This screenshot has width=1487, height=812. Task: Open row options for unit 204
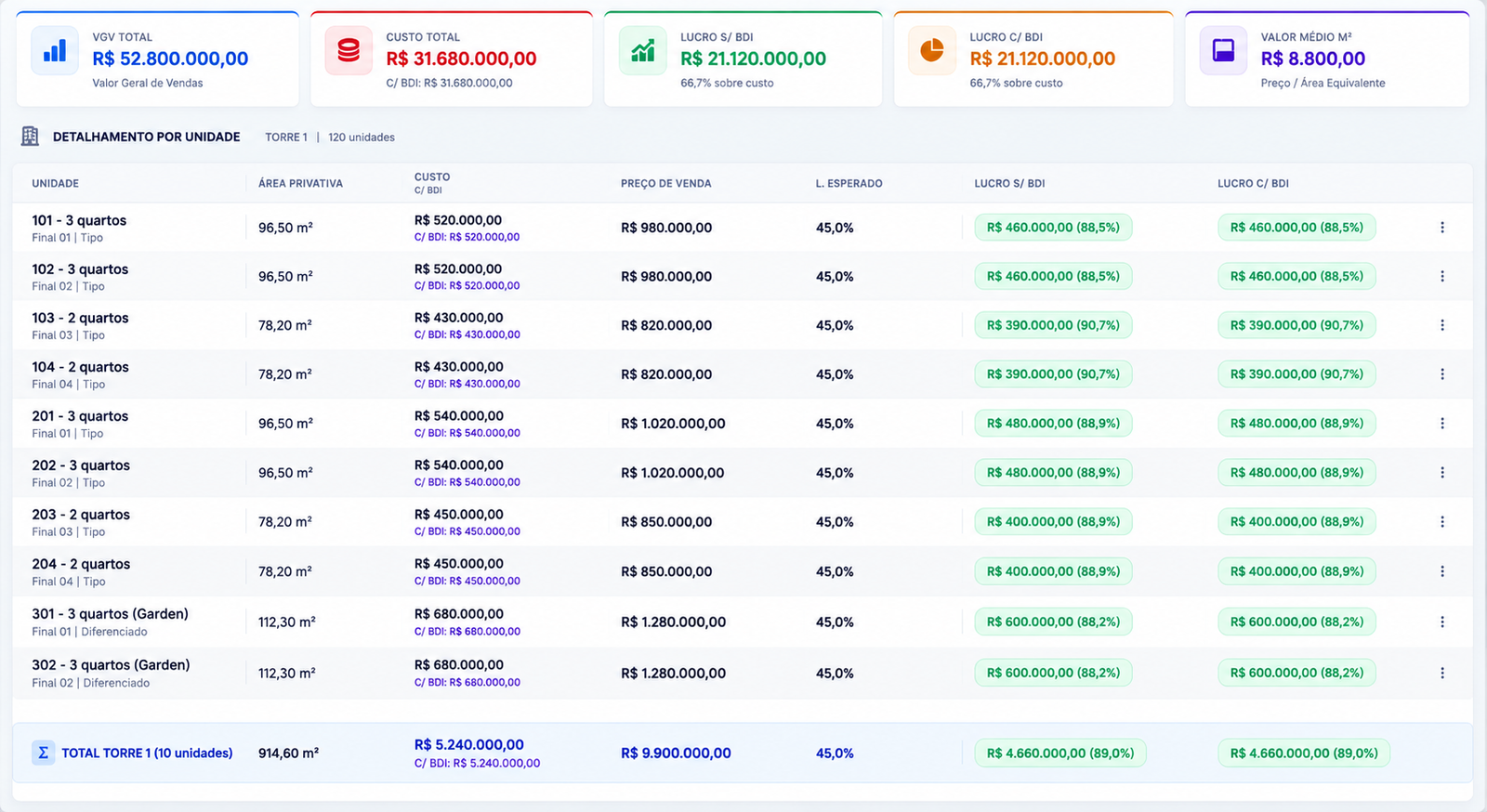1442,571
